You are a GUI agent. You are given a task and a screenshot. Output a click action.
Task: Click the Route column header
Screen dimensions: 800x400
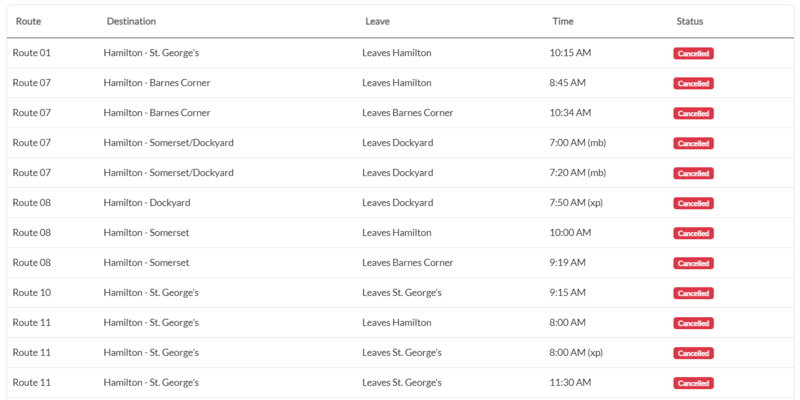click(x=27, y=21)
